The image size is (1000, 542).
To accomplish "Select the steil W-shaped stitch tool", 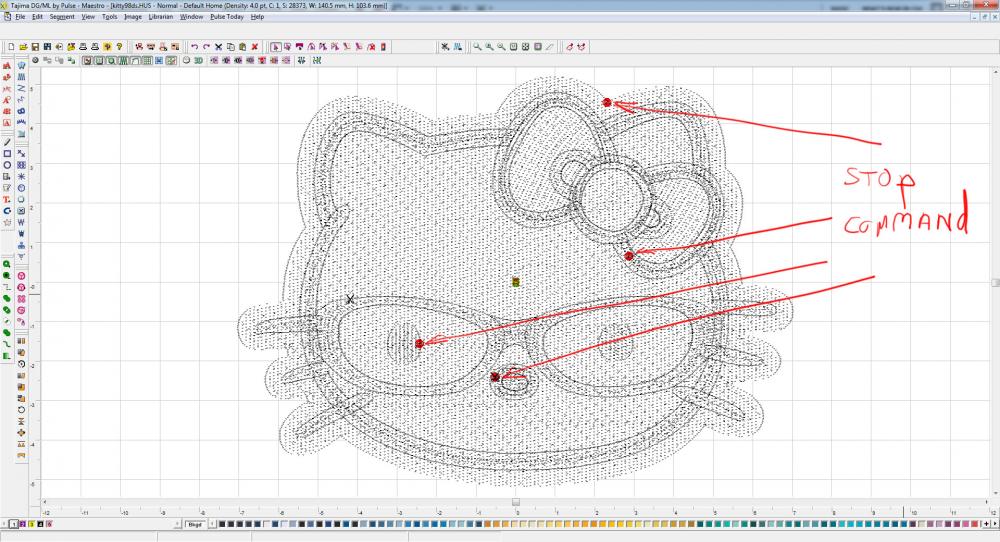I will coord(21,223).
